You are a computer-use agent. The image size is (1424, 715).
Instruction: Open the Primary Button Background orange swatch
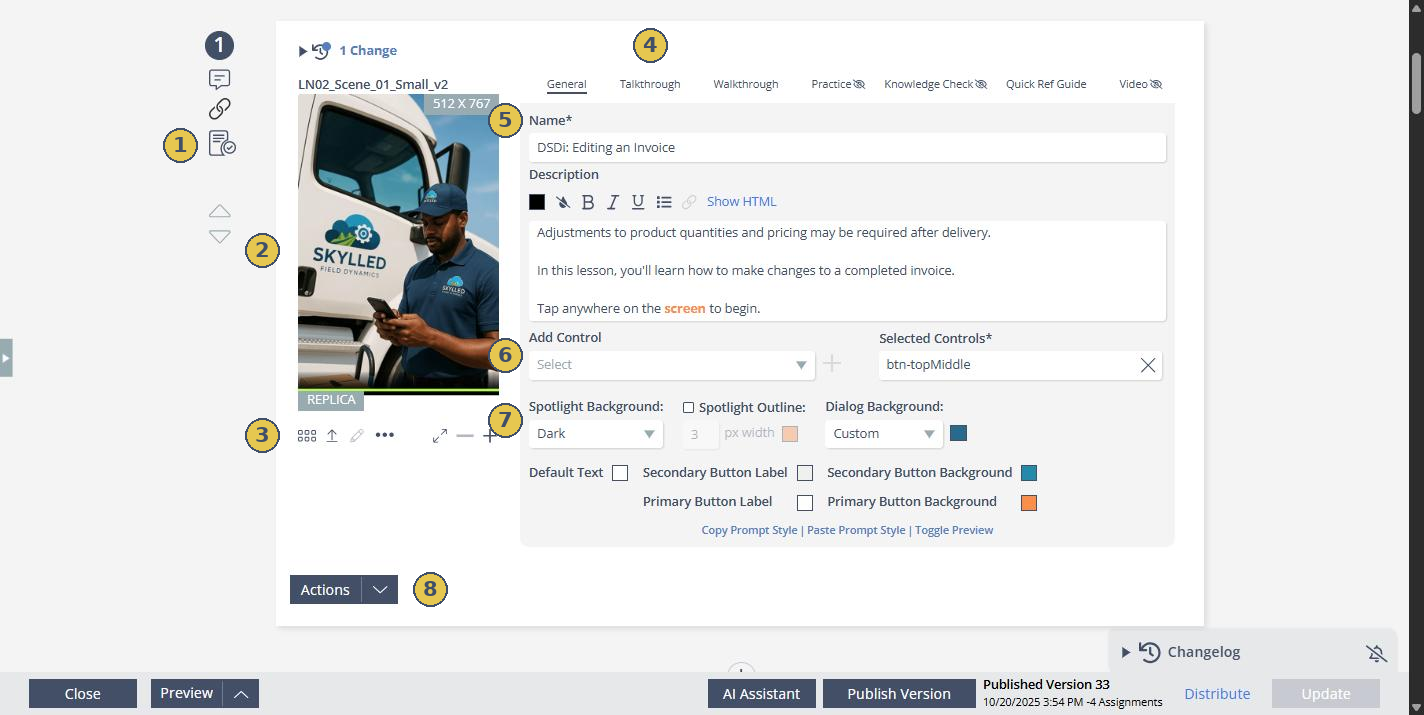[1029, 502]
